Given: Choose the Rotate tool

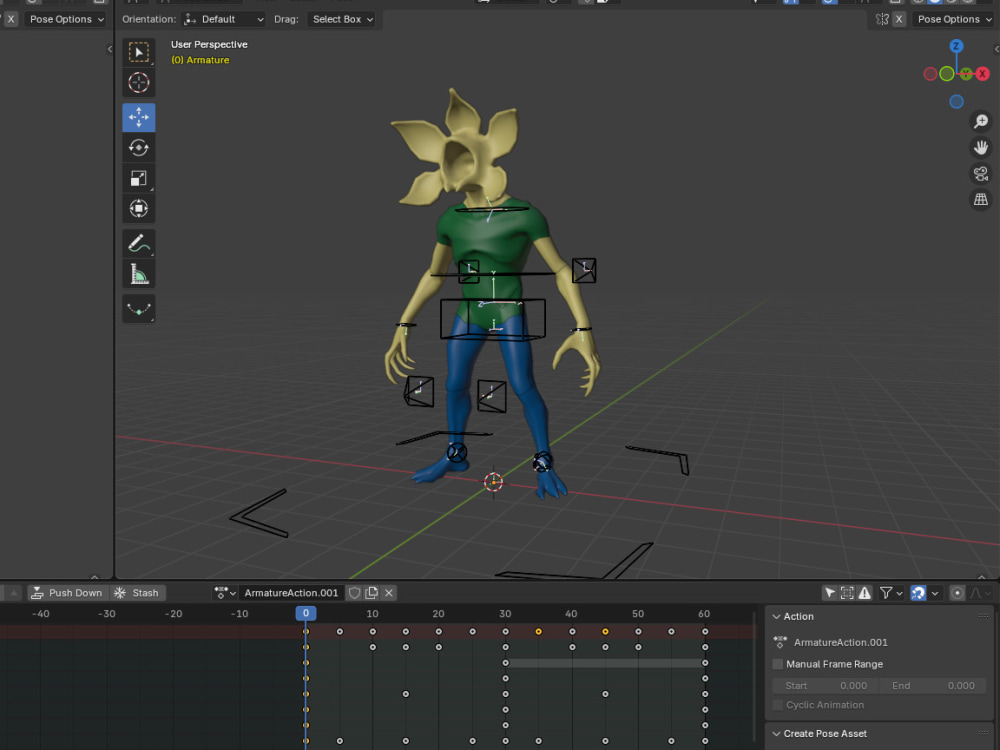Looking at the screenshot, I should pos(138,148).
